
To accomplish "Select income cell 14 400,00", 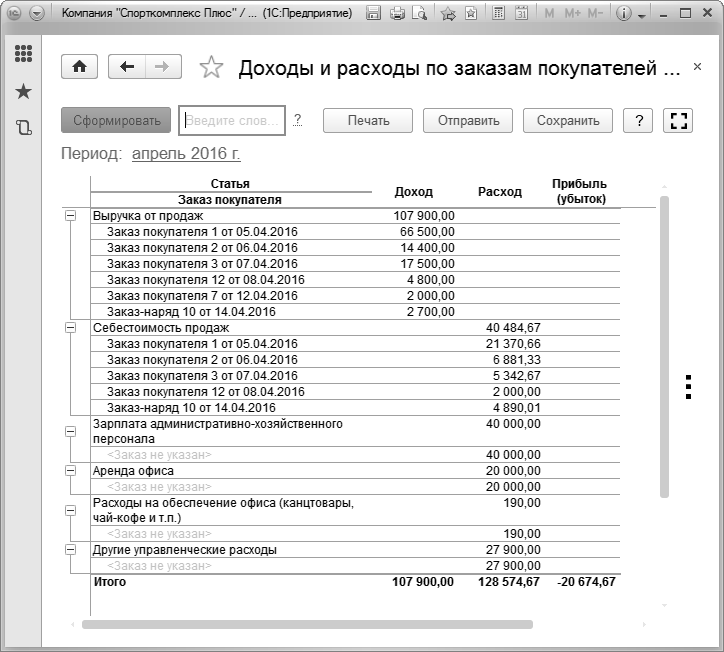I will pyautogui.click(x=427, y=248).
